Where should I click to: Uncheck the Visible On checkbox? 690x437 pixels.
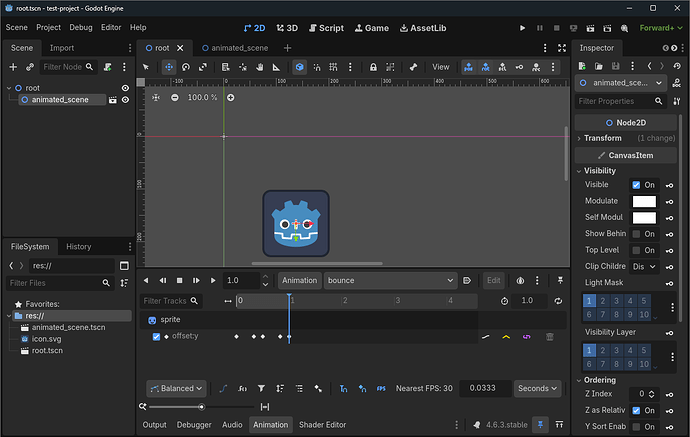(x=636, y=185)
